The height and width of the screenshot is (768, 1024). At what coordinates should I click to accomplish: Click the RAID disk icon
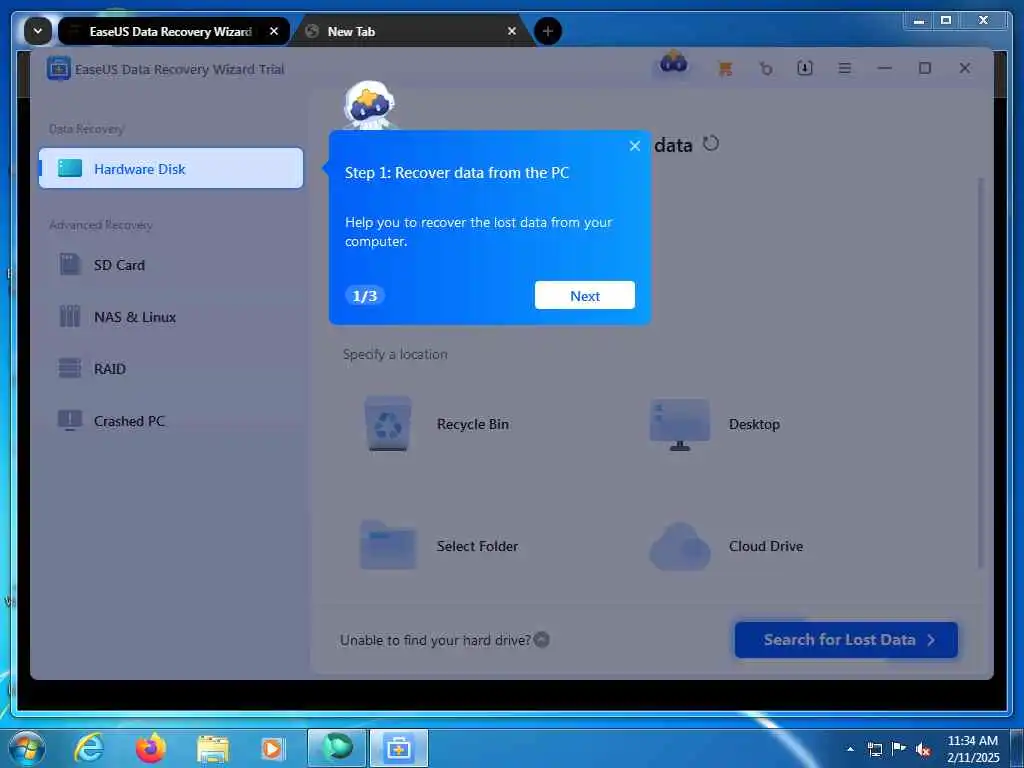70,368
